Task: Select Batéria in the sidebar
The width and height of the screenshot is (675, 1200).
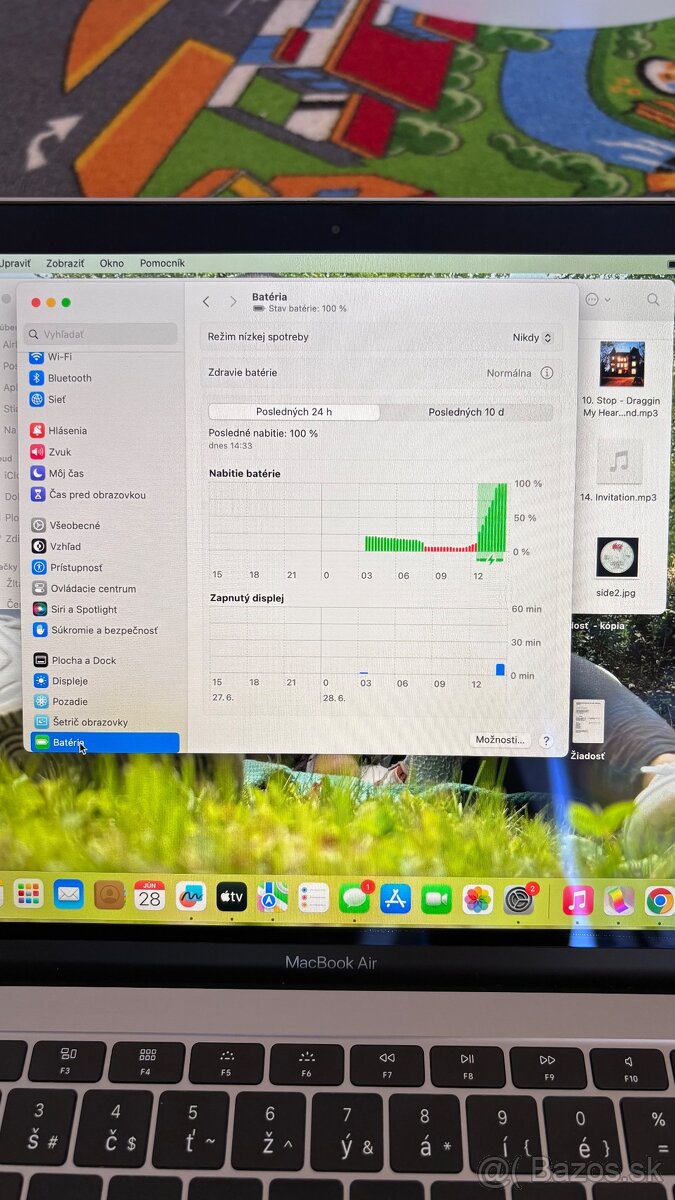Action: tap(104, 743)
